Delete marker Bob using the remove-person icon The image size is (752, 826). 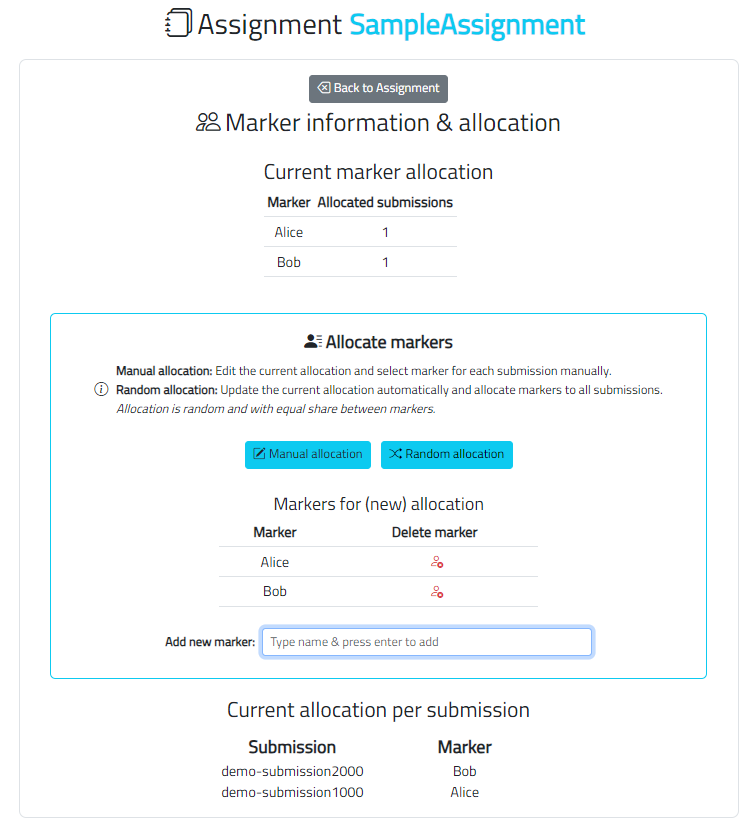(x=435, y=592)
